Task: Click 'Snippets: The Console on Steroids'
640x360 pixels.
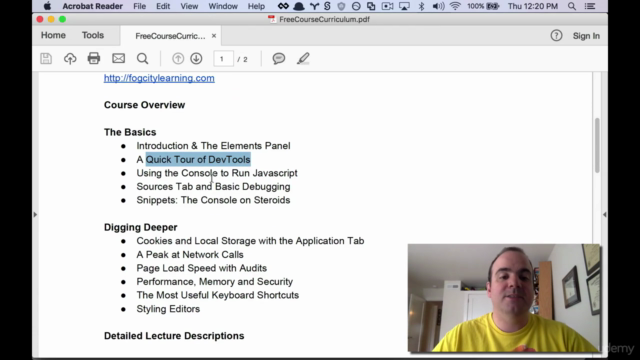Action: [213, 200]
